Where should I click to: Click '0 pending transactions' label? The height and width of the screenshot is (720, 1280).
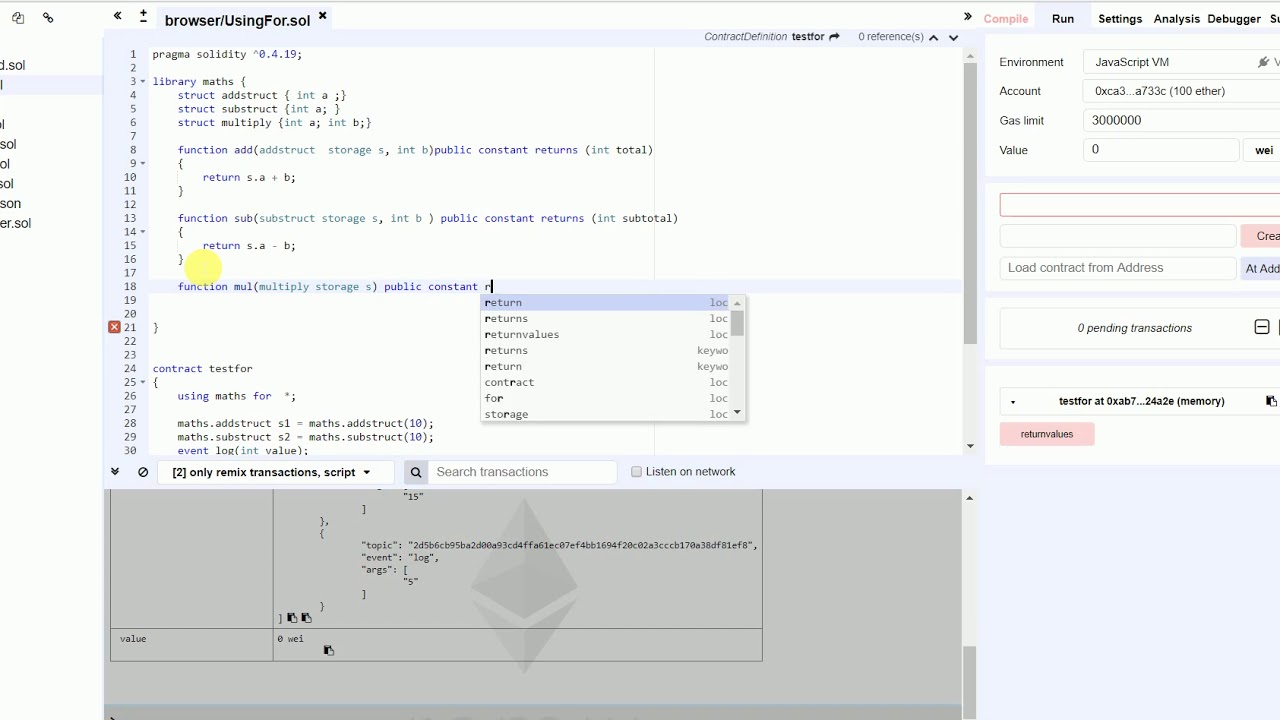pyautogui.click(x=1134, y=328)
